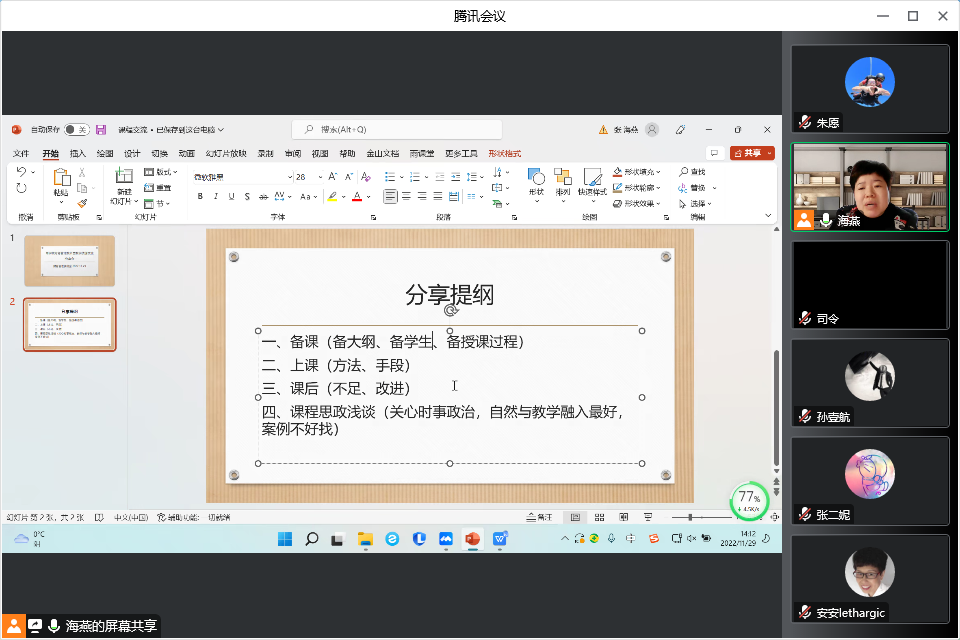
Task: Open the Arrange icon
Action: tap(562, 177)
